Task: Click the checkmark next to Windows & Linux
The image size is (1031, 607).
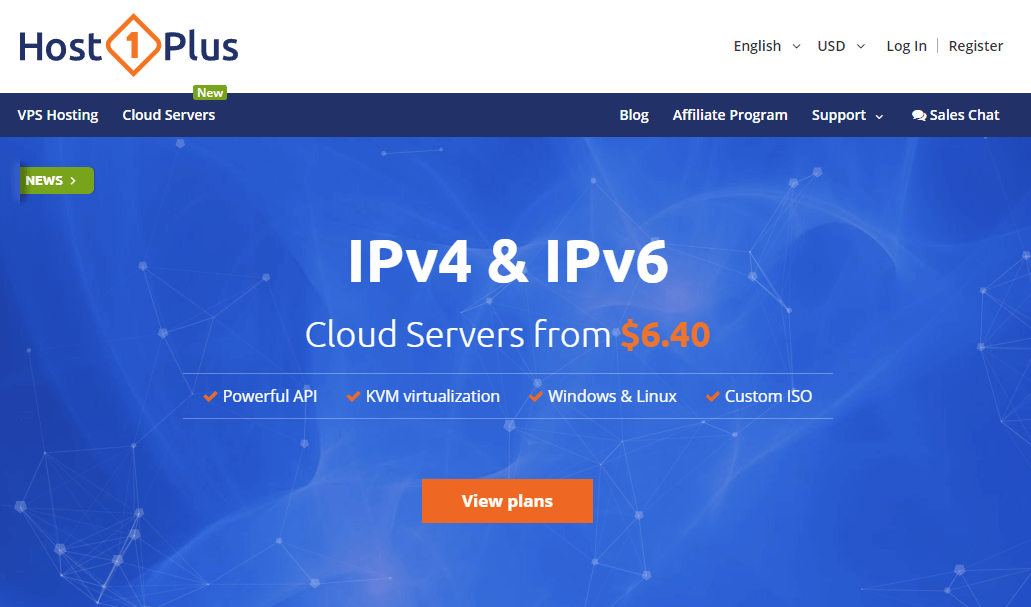Action: (536, 397)
